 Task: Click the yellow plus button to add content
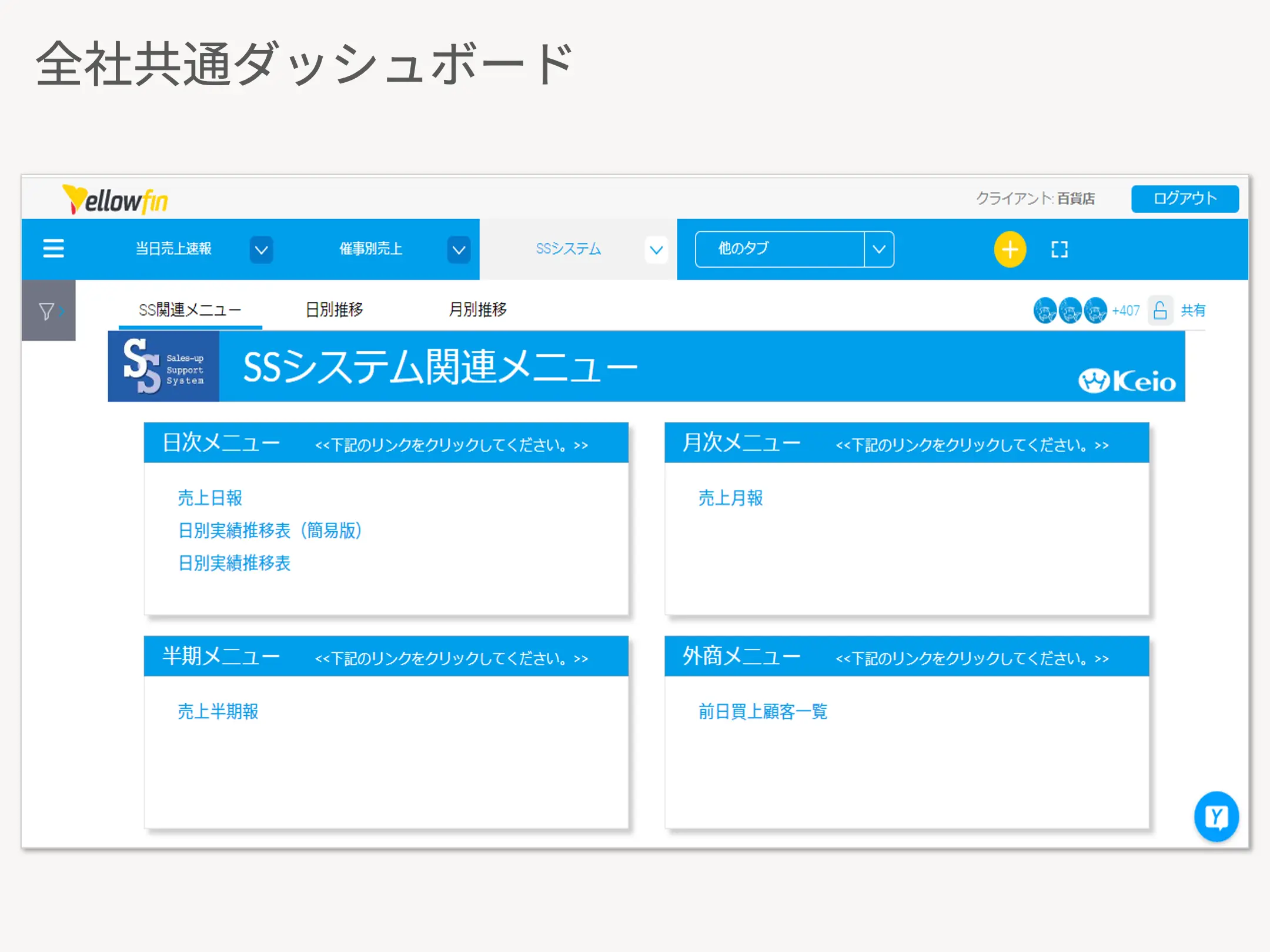coord(1010,249)
